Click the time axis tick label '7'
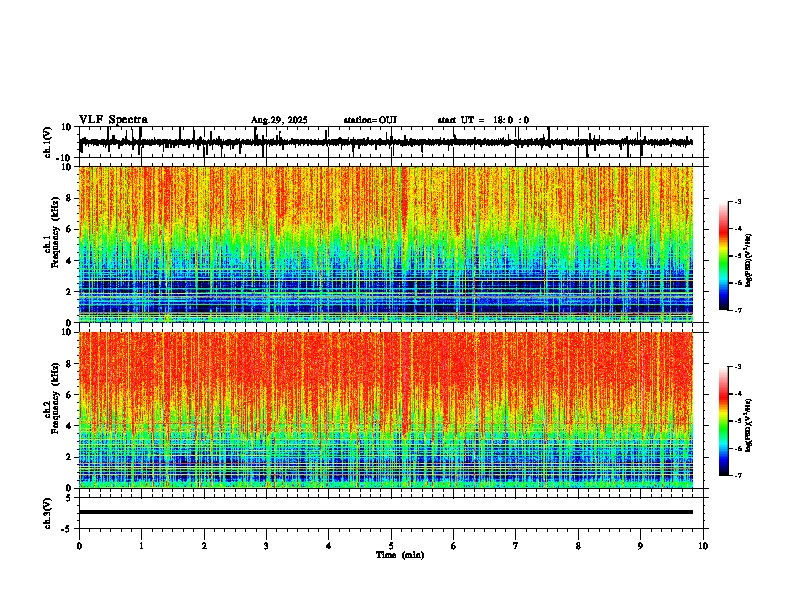This screenshot has width=792, height=612. pyautogui.click(x=516, y=546)
